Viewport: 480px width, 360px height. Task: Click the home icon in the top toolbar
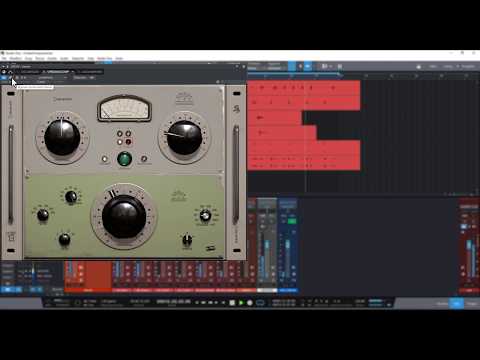[418, 67]
